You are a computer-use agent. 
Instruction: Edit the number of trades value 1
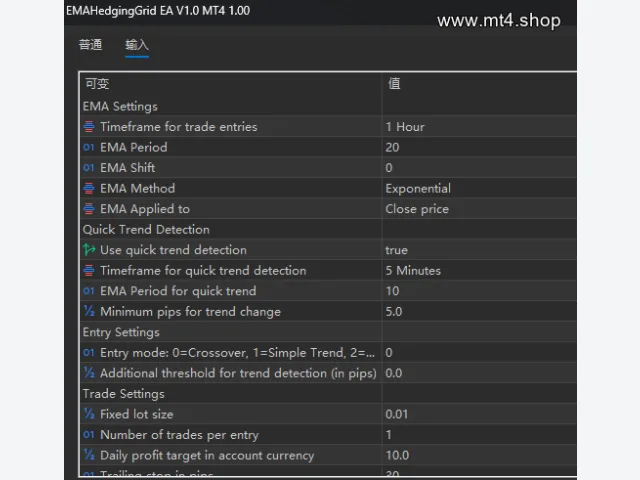[x=389, y=435]
